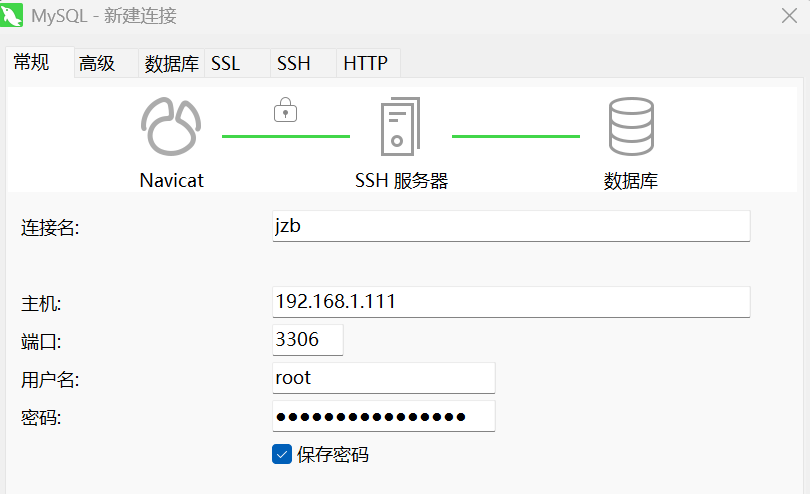Click the 连接名 field containing jzb

pyautogui.click(x=510, y=226)
